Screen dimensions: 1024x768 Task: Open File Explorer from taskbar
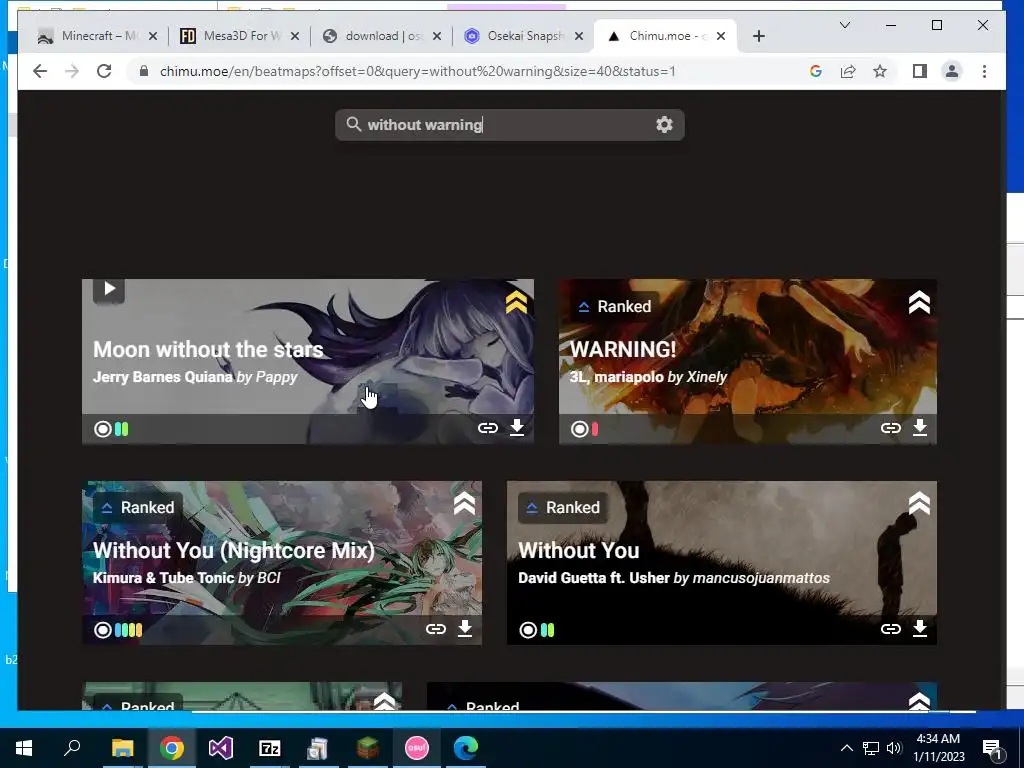tap(122, 748)
